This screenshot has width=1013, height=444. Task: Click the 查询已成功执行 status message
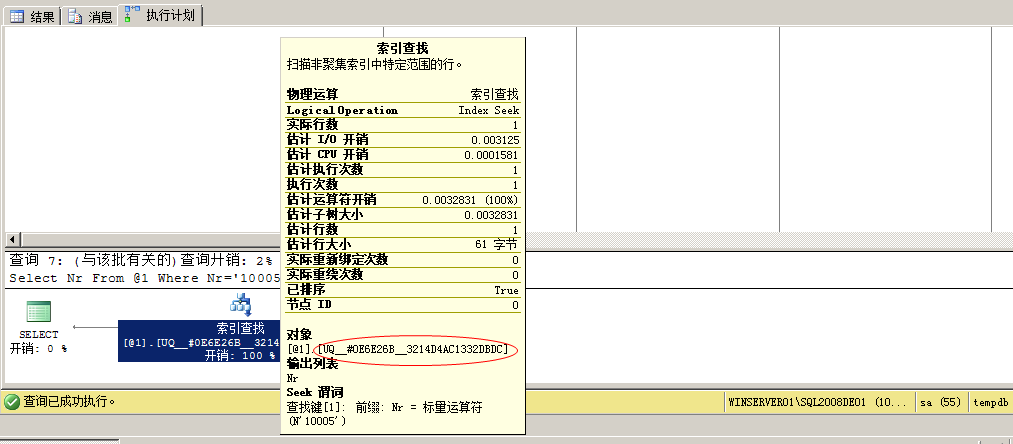tap(70, 402)
